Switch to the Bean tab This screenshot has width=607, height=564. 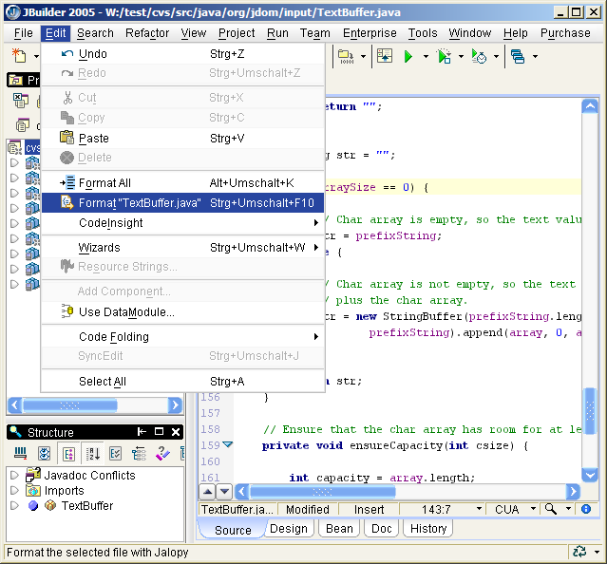point(339,528)
